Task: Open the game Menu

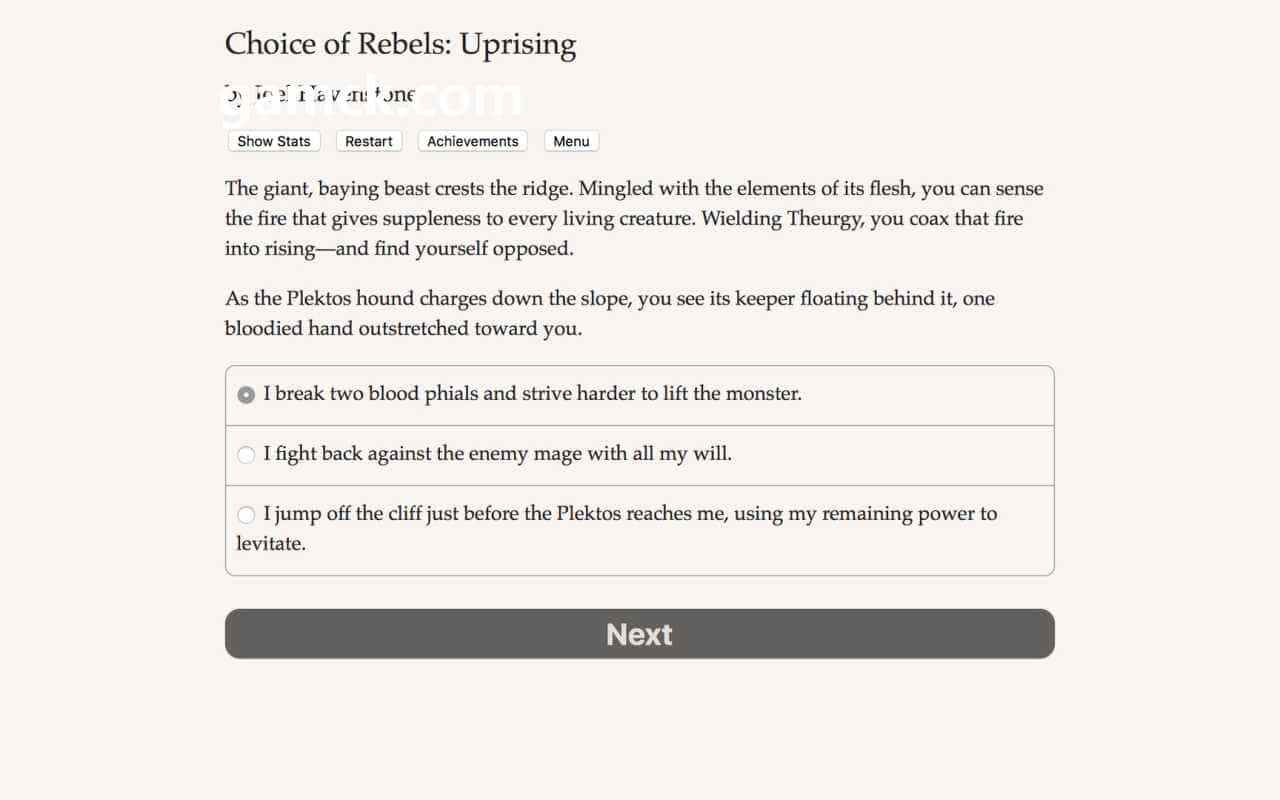Action: point(571,141)
